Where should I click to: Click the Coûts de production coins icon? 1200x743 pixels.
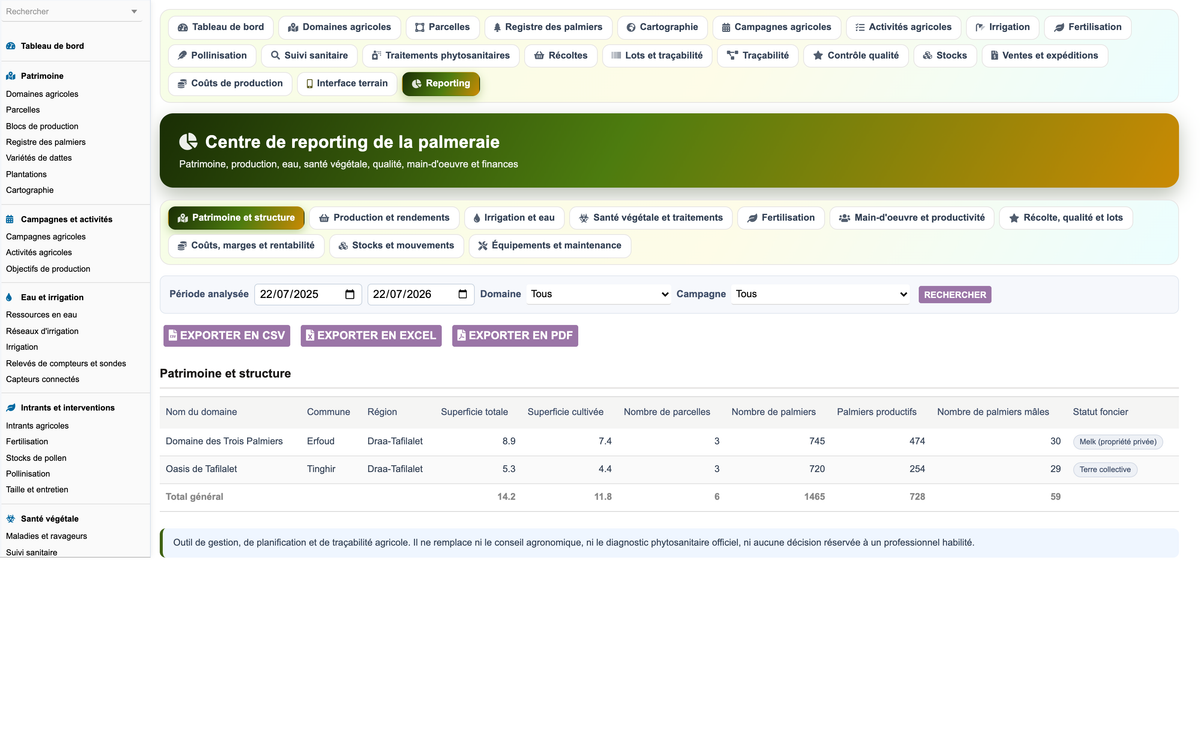pyautogui.click(x=183, y=83)
